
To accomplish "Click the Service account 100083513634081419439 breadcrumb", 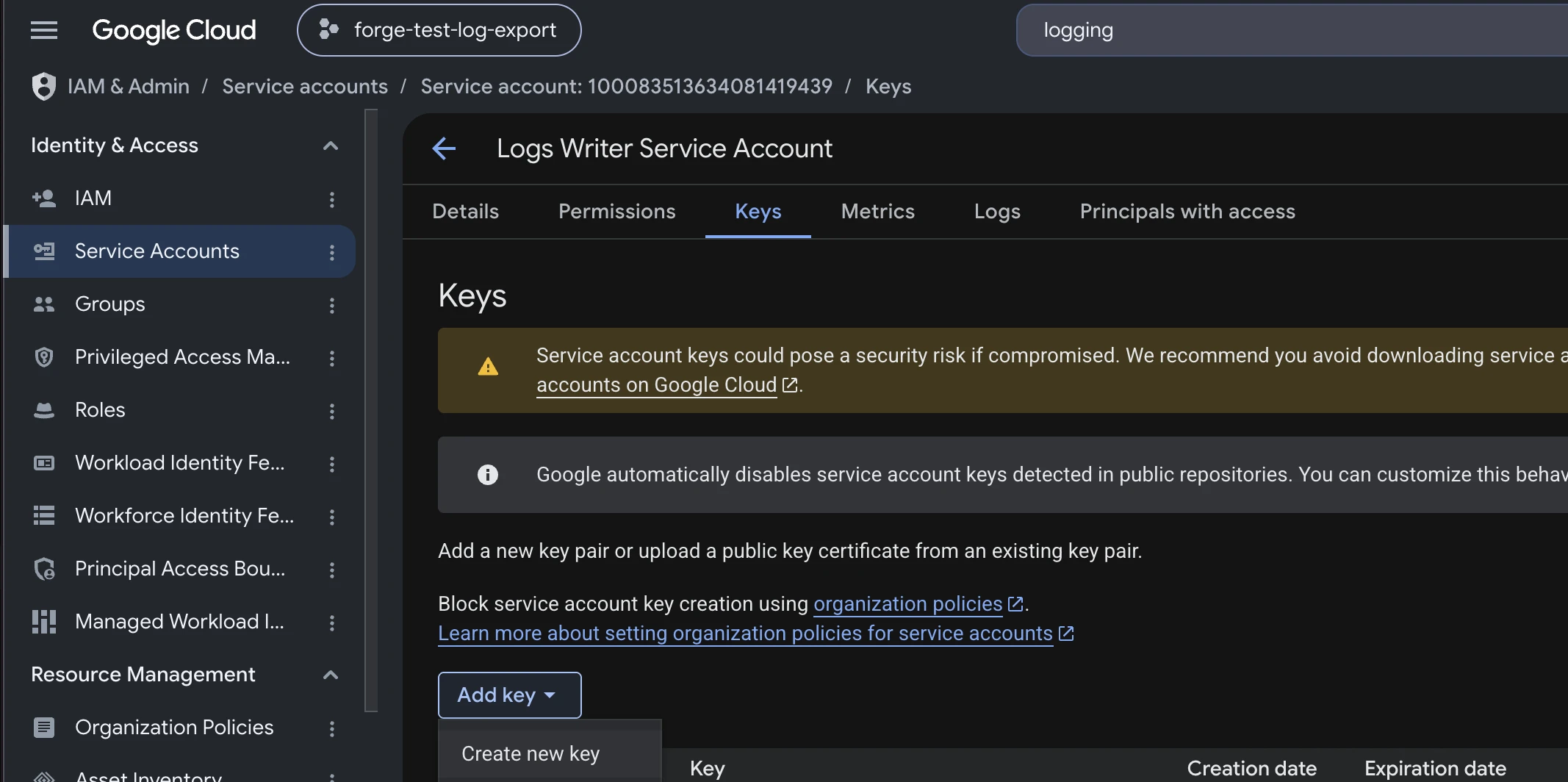I will pos(627,87).
